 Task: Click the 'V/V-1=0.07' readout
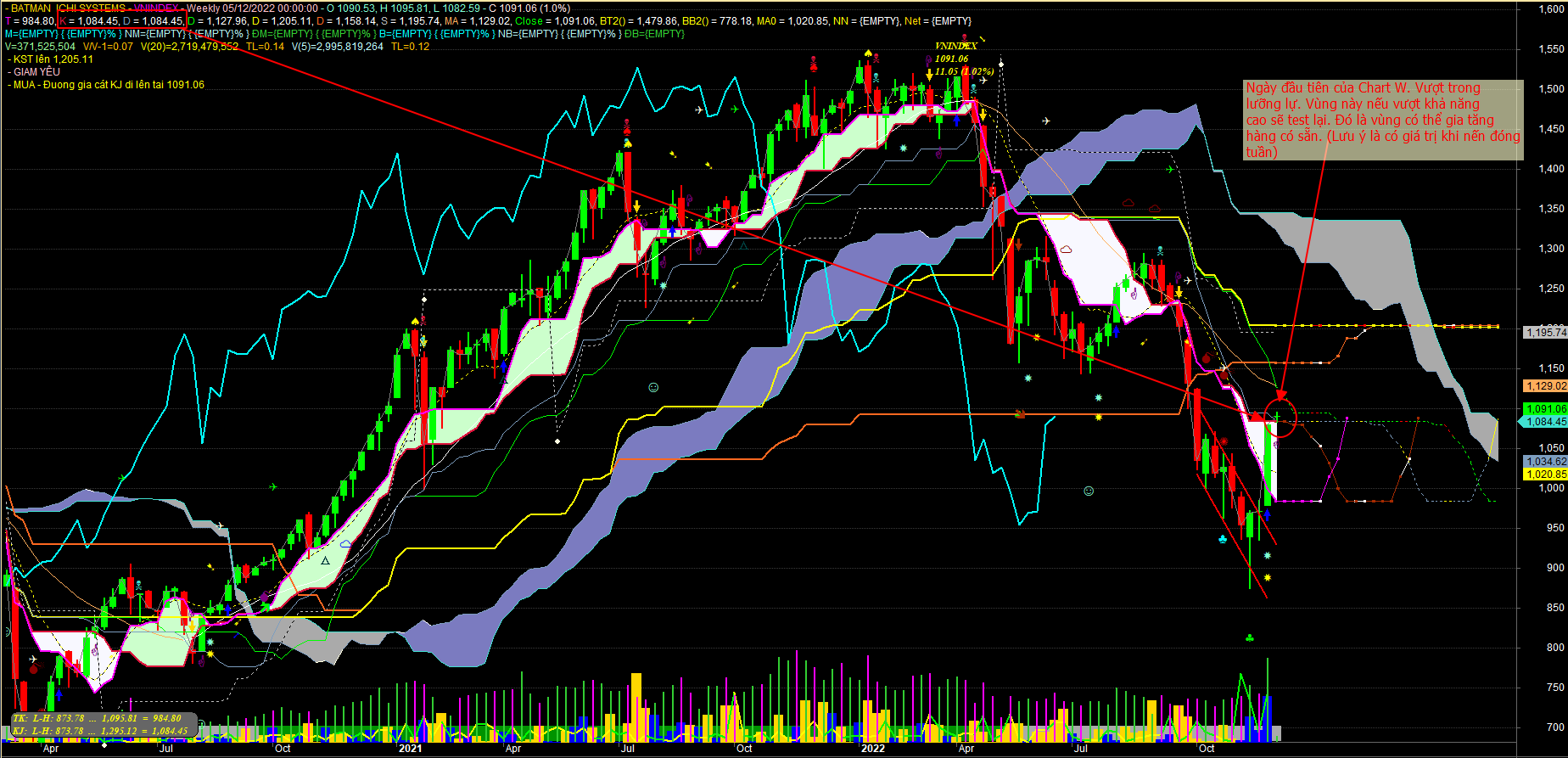click(108, 47)
